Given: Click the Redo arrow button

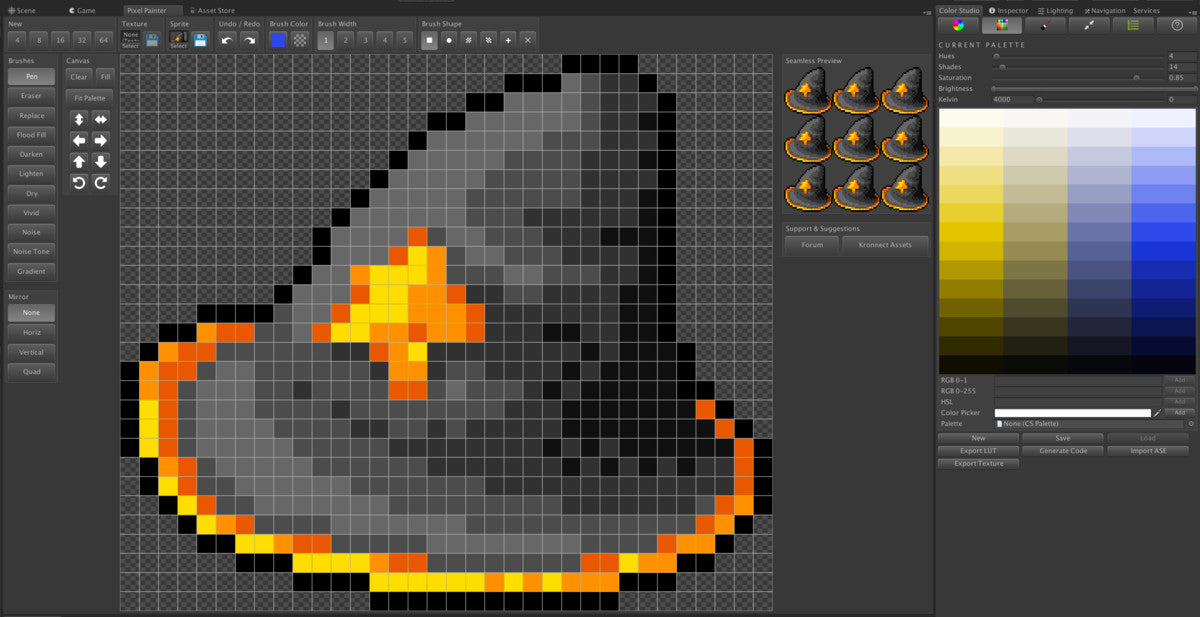Looking at the screenshot, I should click(x=249, y=40).
